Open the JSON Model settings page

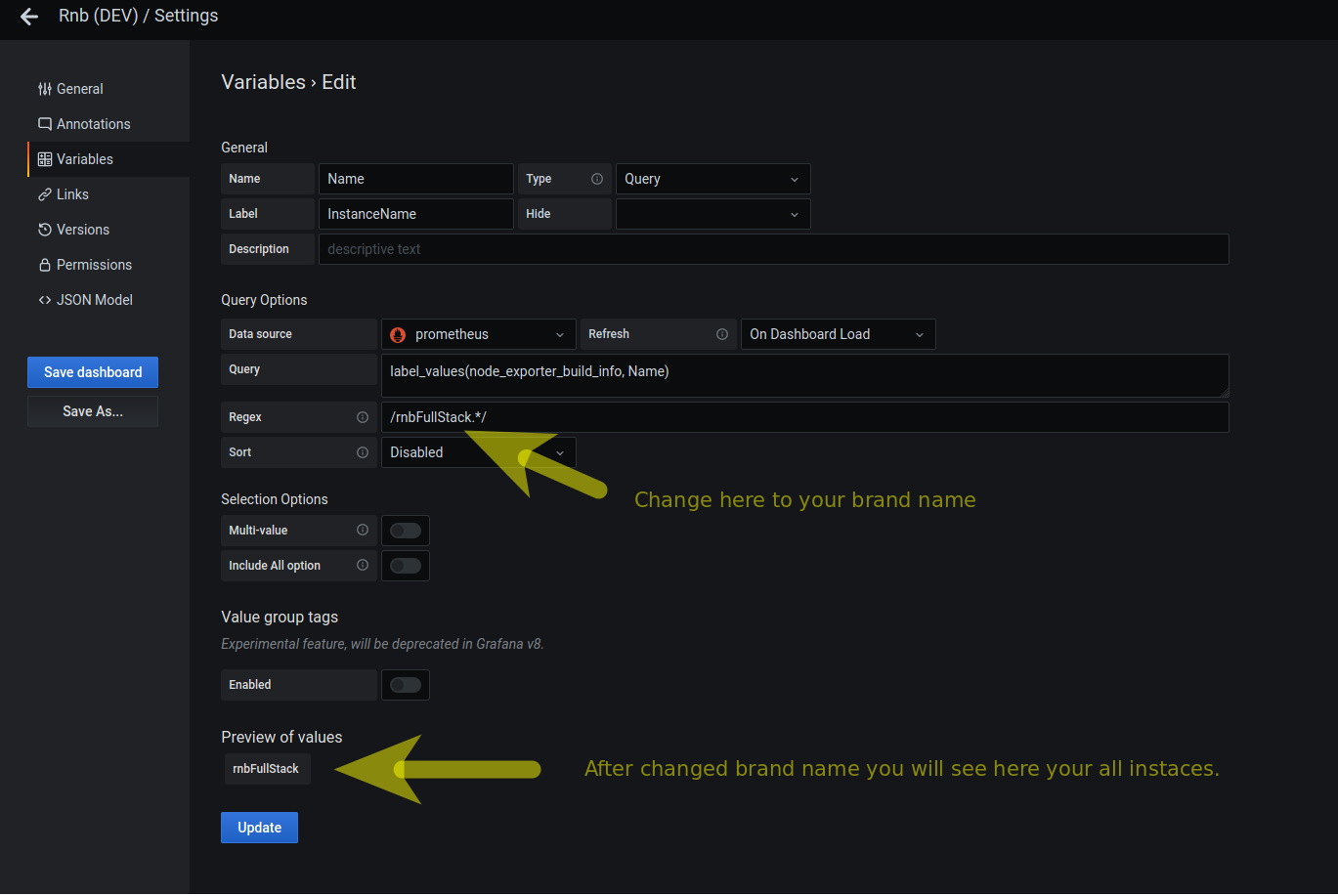(94, 300)
